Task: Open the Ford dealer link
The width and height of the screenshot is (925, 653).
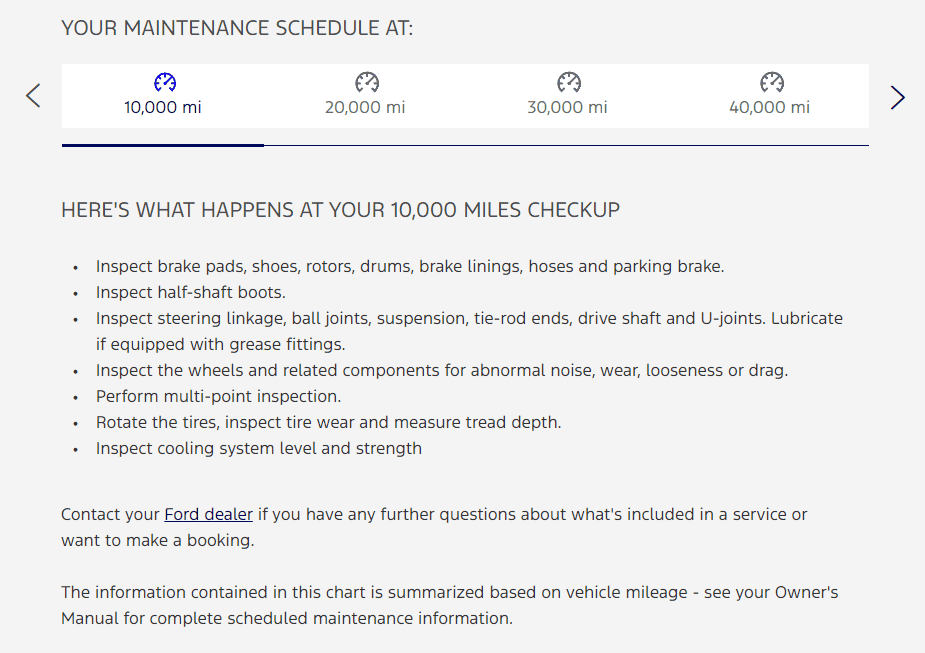Action: coord(208,514)
